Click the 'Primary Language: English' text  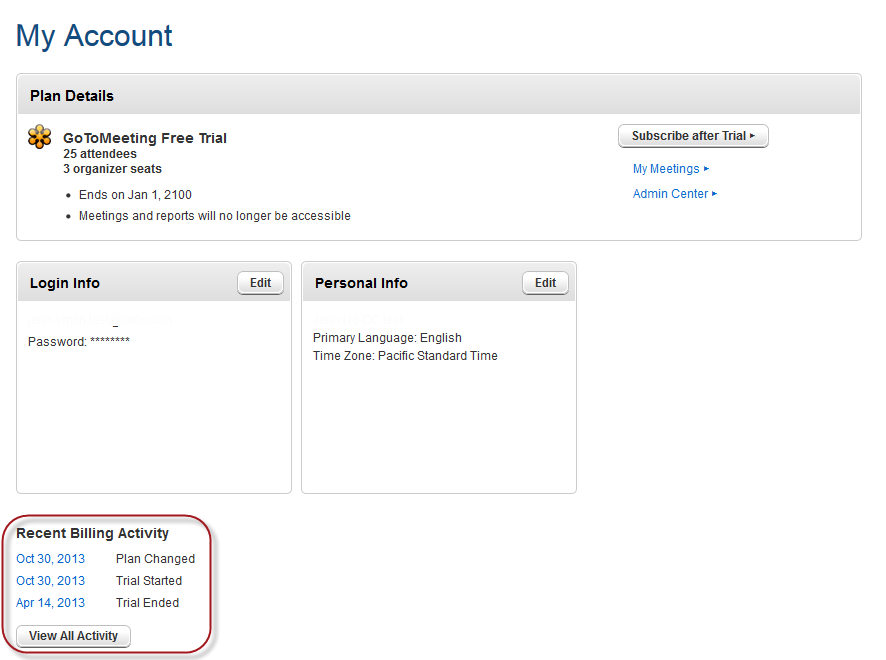[387, 338]
